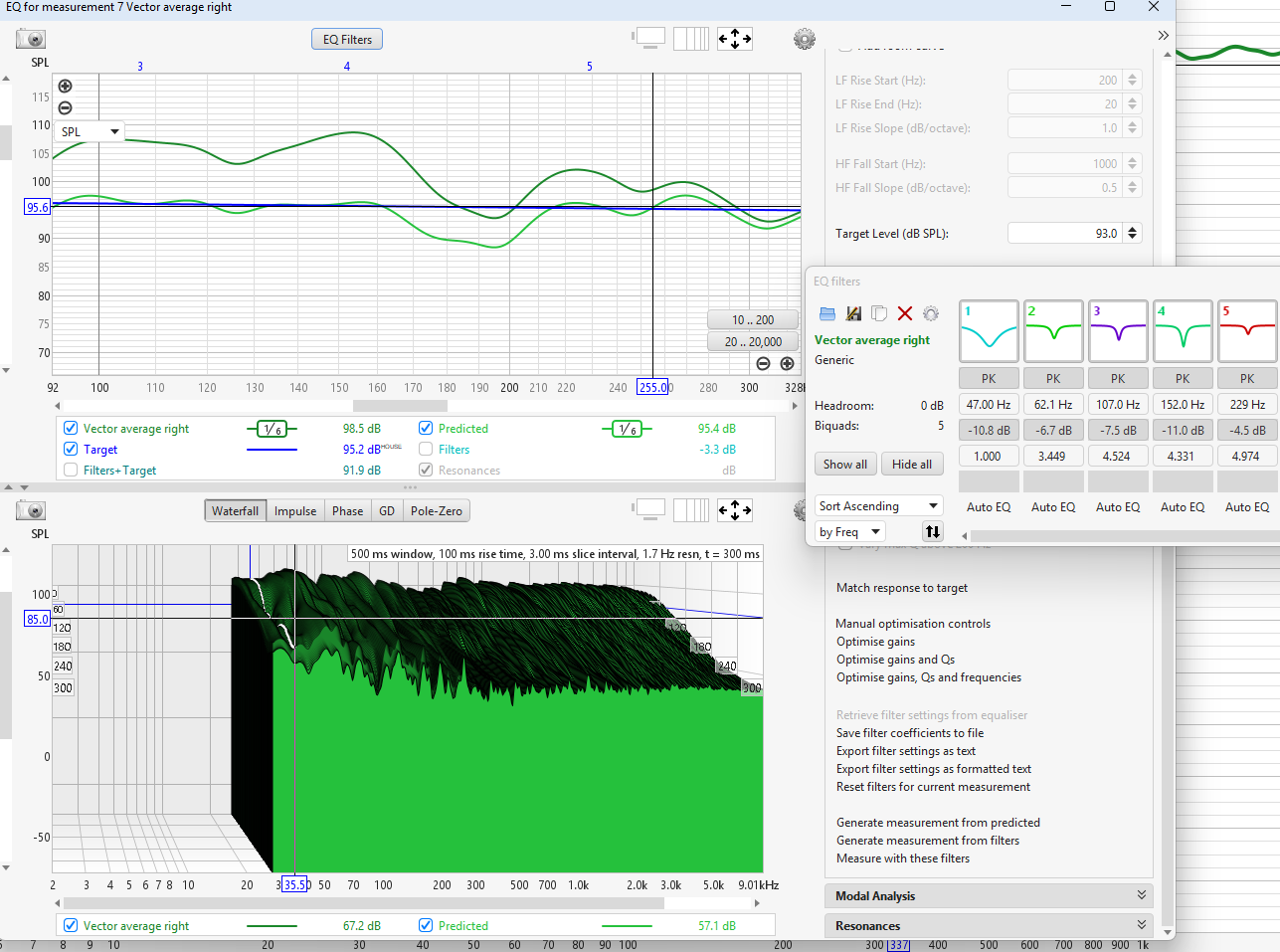Click the Target Level input field

click(x=1065, y=233)
